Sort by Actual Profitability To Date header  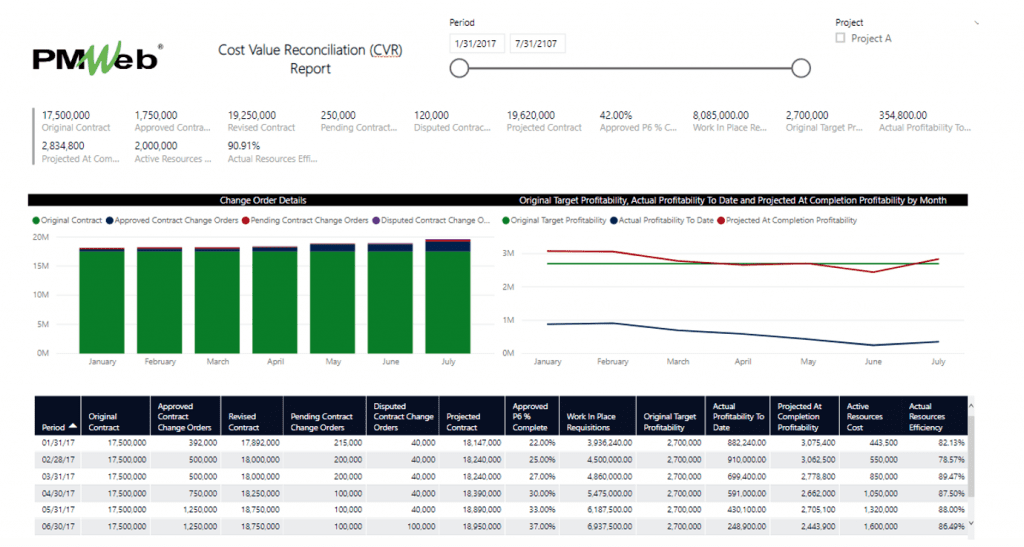[x=738, y=415]
